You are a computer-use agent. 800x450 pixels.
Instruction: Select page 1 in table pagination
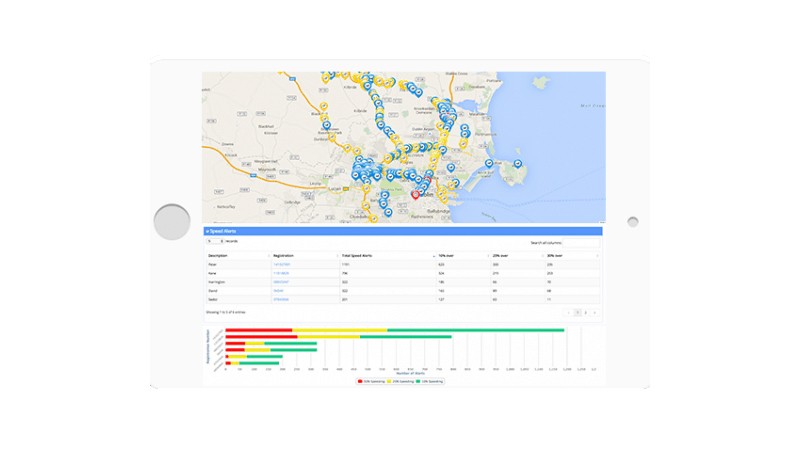(576, 313)
